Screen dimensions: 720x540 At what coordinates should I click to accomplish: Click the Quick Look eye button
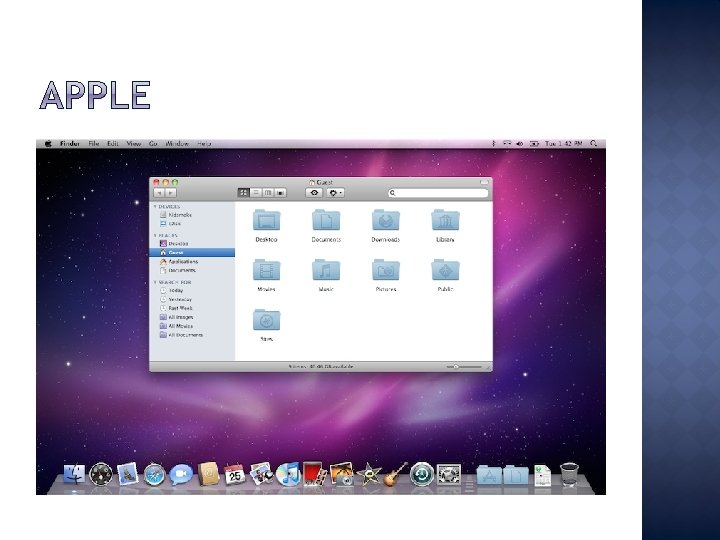coord(314,193)
